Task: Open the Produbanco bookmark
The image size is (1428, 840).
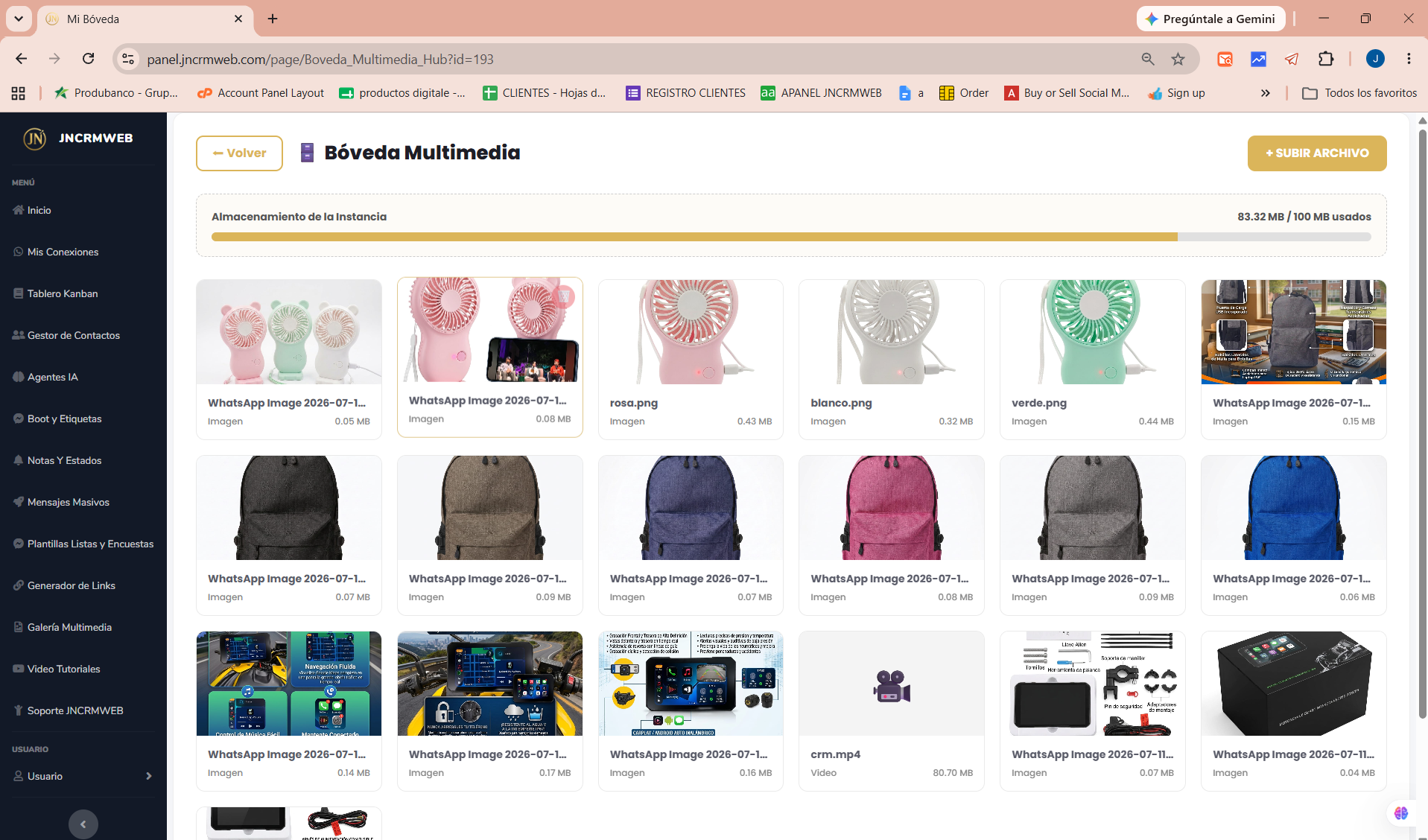Action: (115, 93)
